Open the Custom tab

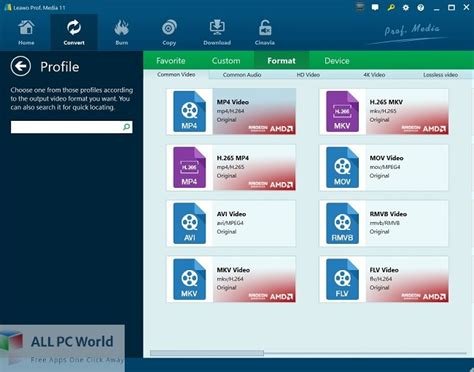point(226,61)
